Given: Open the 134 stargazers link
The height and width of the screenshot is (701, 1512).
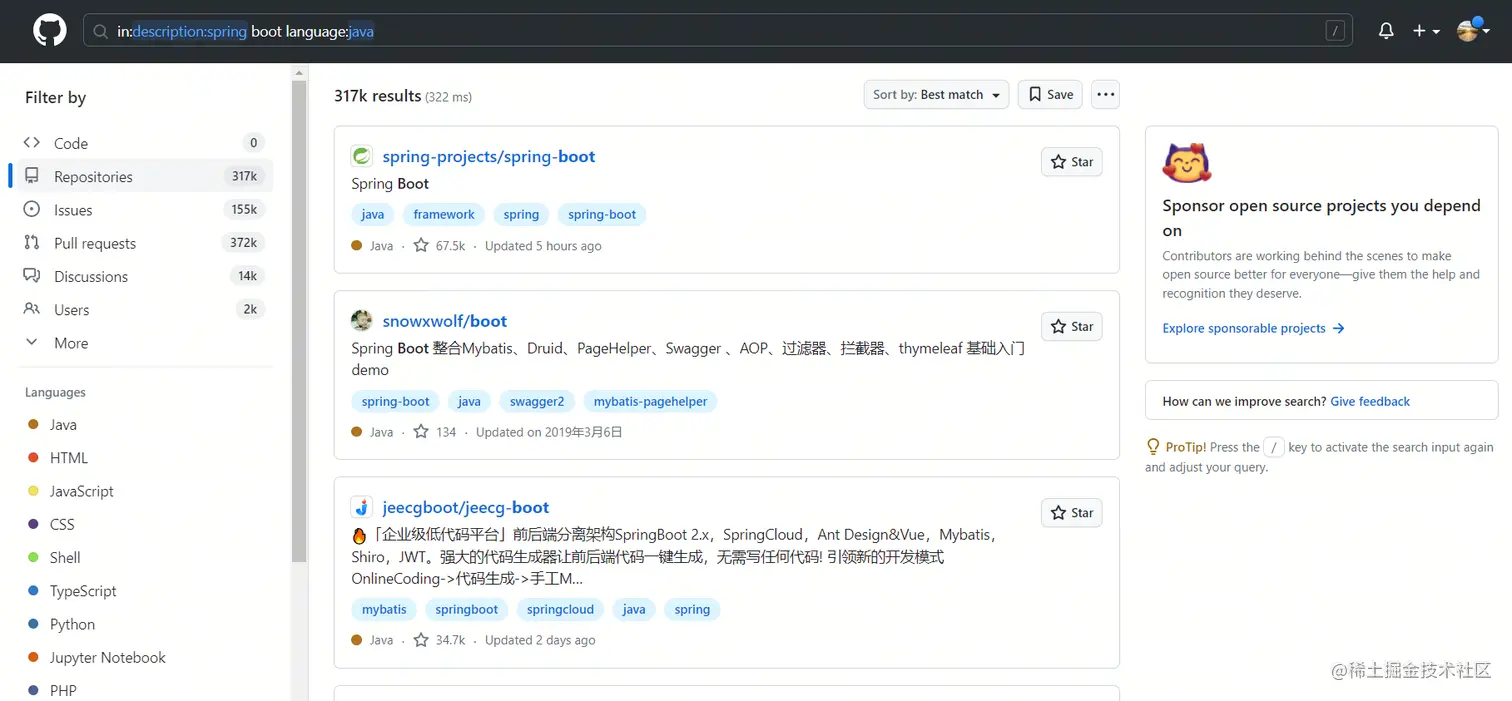Looking at the screenshot, I should pyautogui.click(x=435, y=432).
